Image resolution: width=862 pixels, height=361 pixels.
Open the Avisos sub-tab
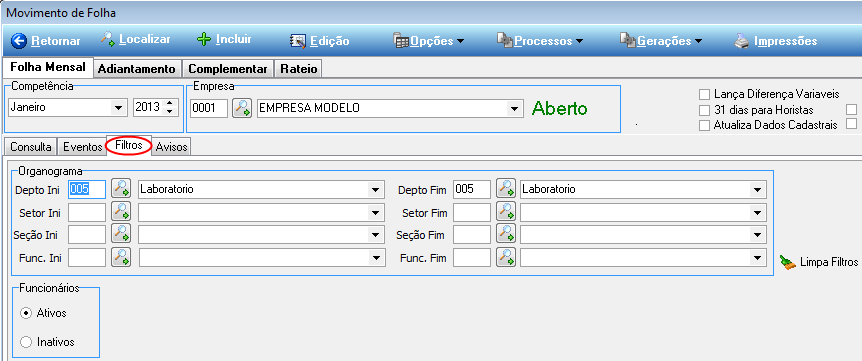pyautogui.click(x=172, y=147)
